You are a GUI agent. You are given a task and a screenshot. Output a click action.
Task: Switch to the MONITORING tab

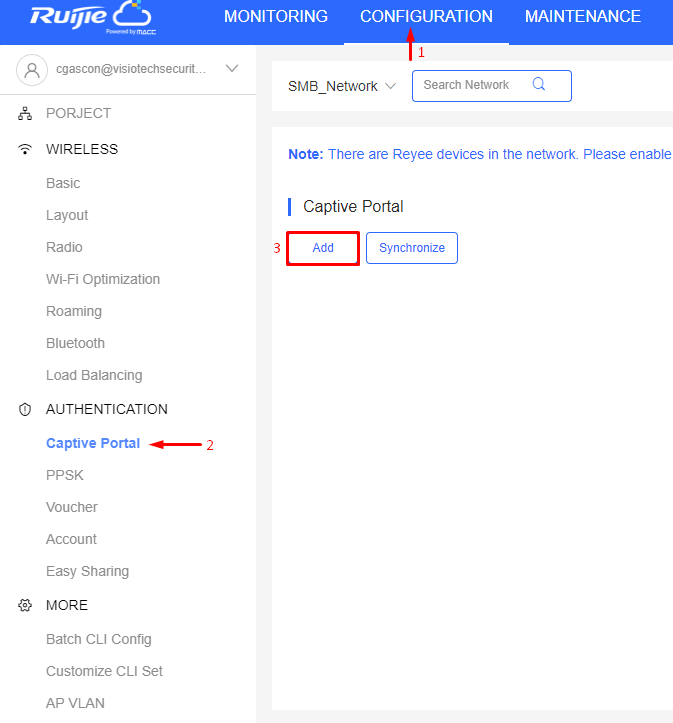point(276,17)
